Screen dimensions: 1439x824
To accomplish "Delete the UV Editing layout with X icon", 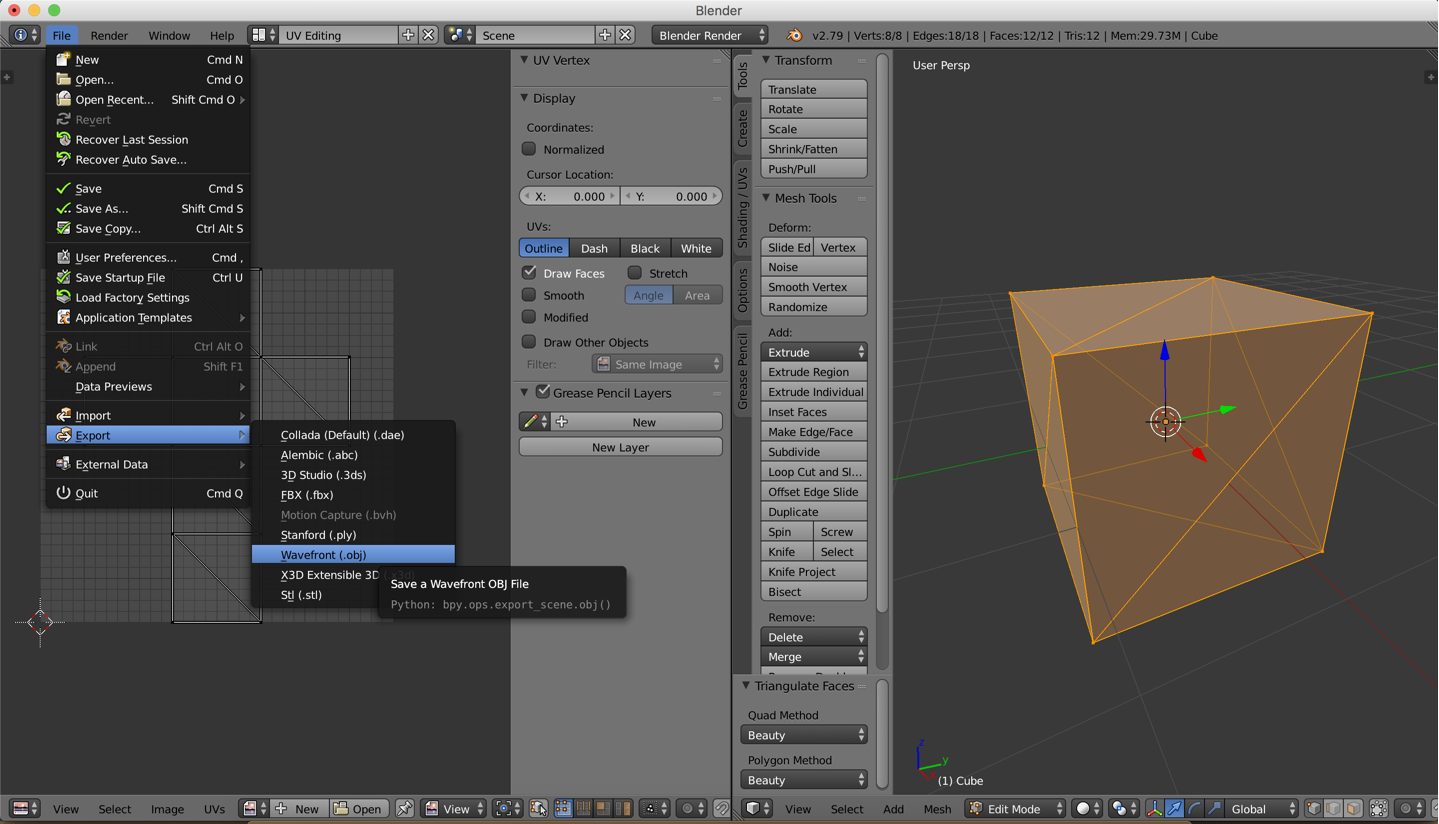I will point(429,35).
